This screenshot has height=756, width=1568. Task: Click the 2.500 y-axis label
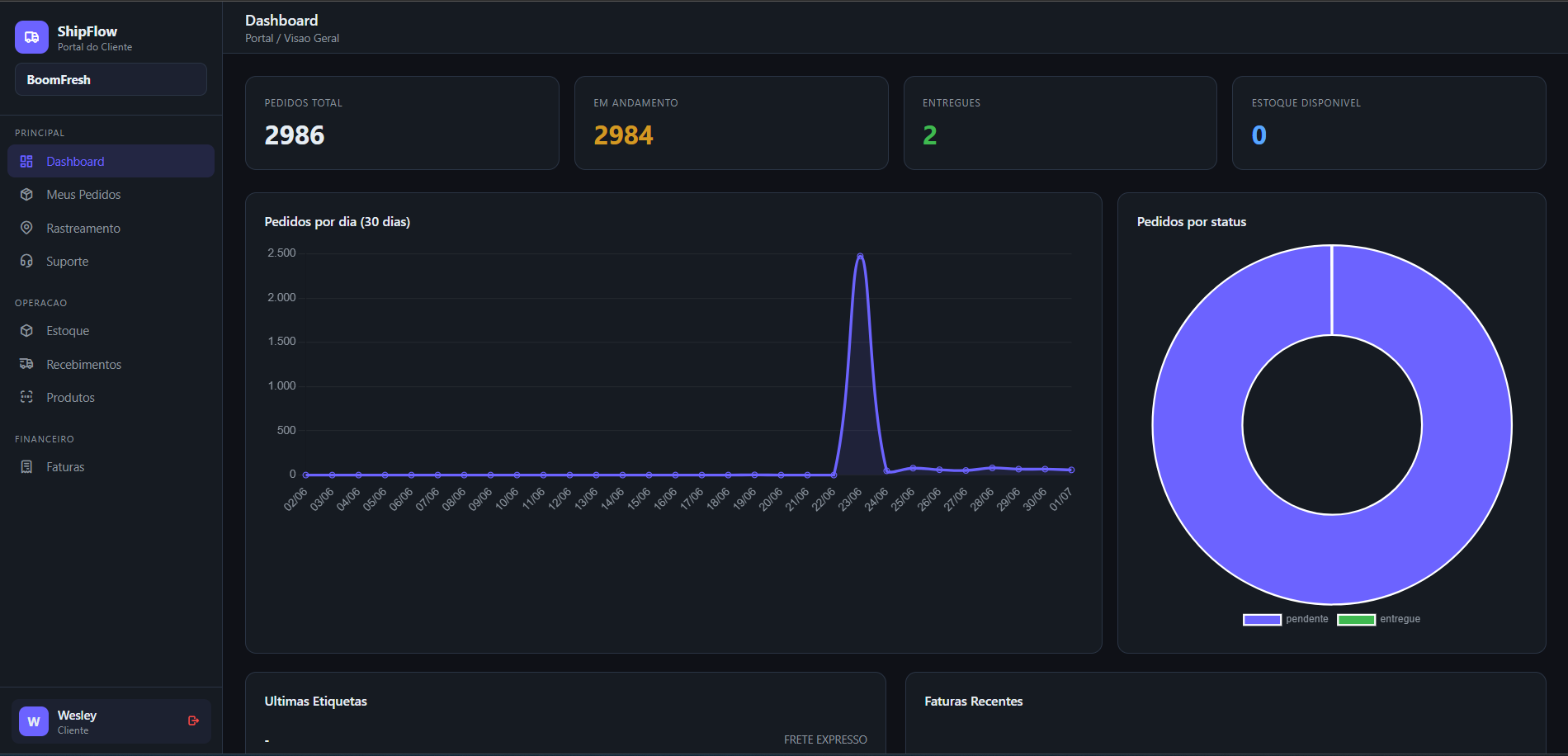point(281,253)
